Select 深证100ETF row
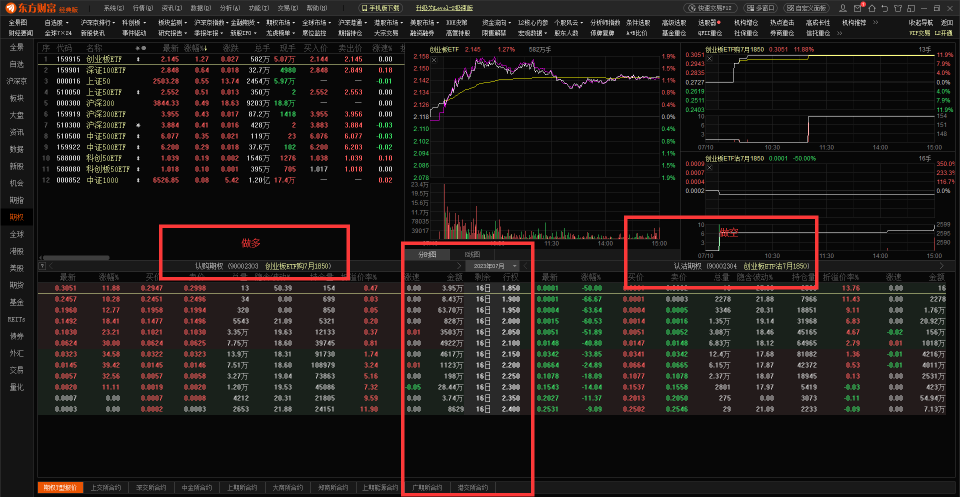This screenshot has height=497, width=960. (220, 70)
